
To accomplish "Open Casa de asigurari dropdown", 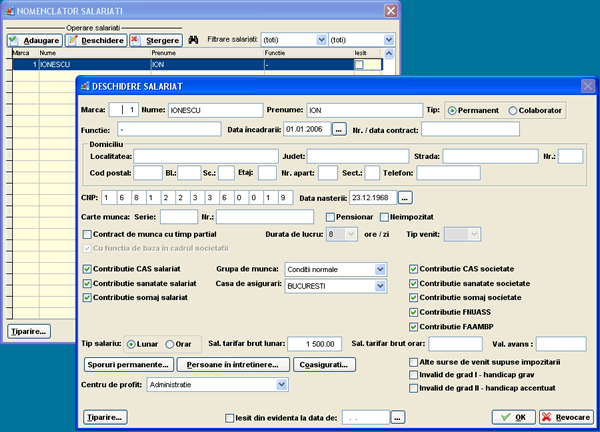I will (x=380, y=286).
